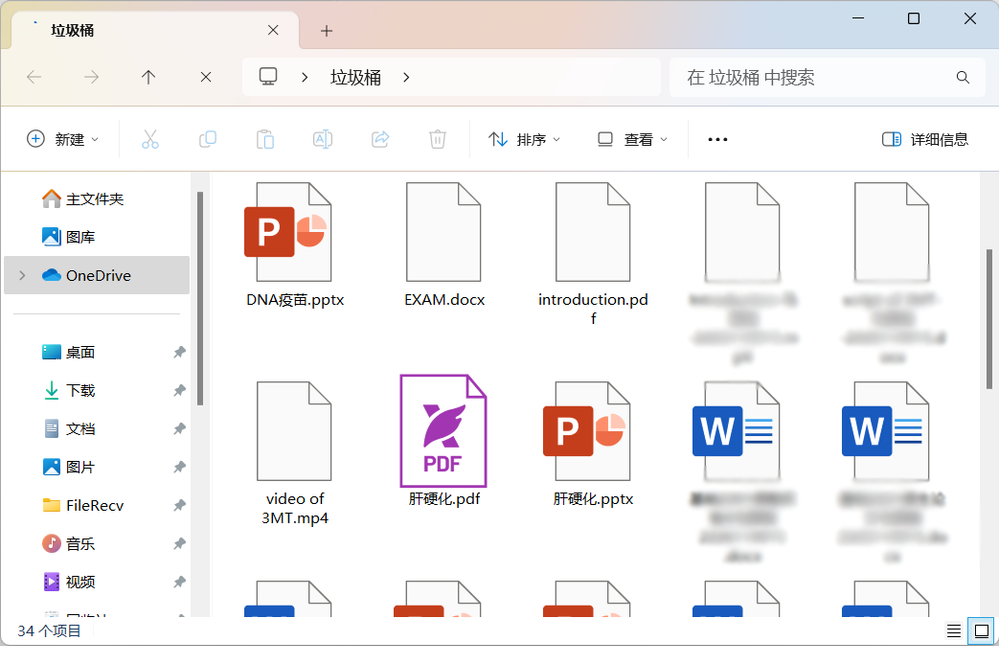Click the This PC monitor icon in address bar
This screenshot has width=999, height=646.
(268, 77)
